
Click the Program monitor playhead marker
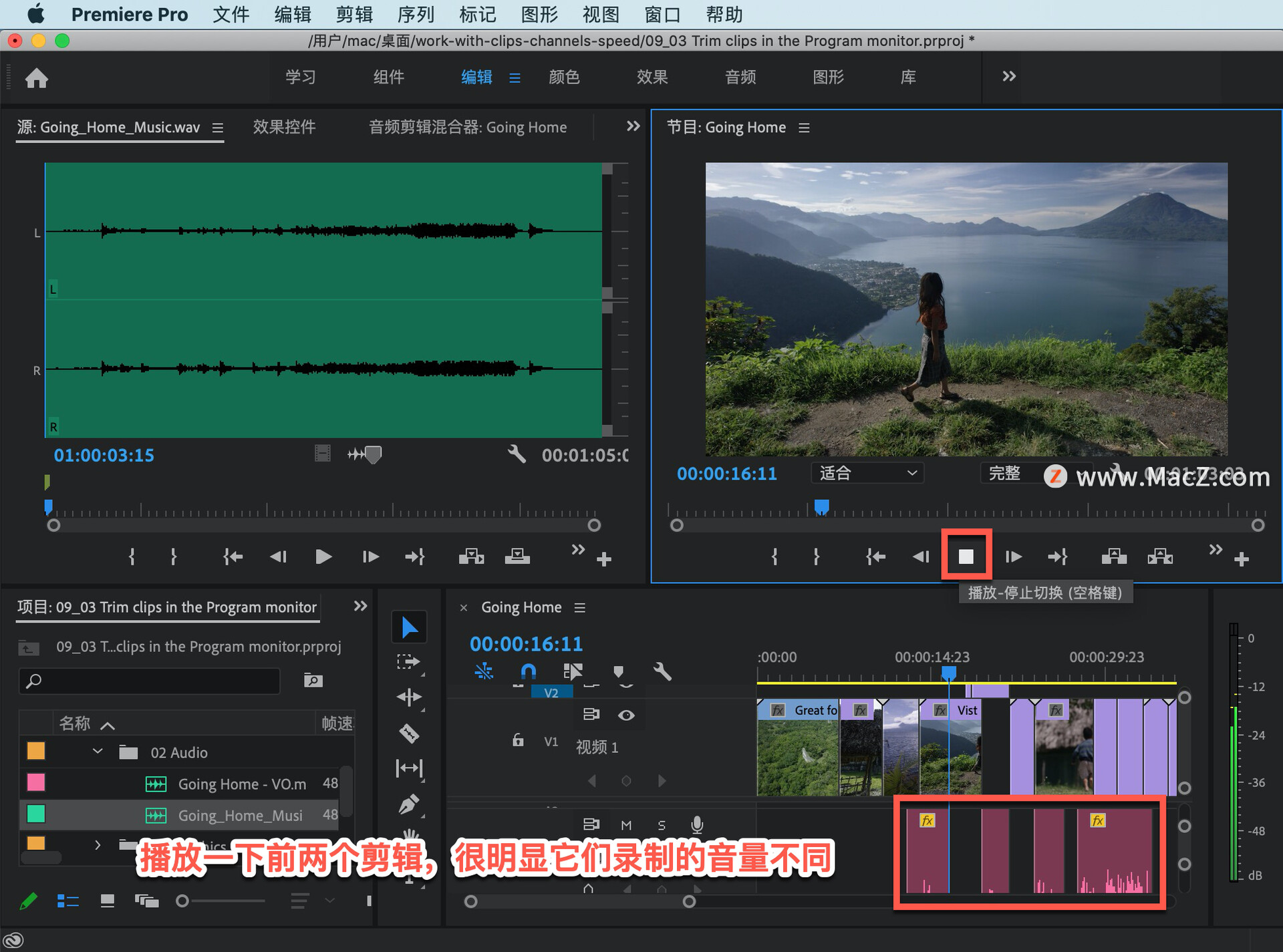click(x=821, y=507)
